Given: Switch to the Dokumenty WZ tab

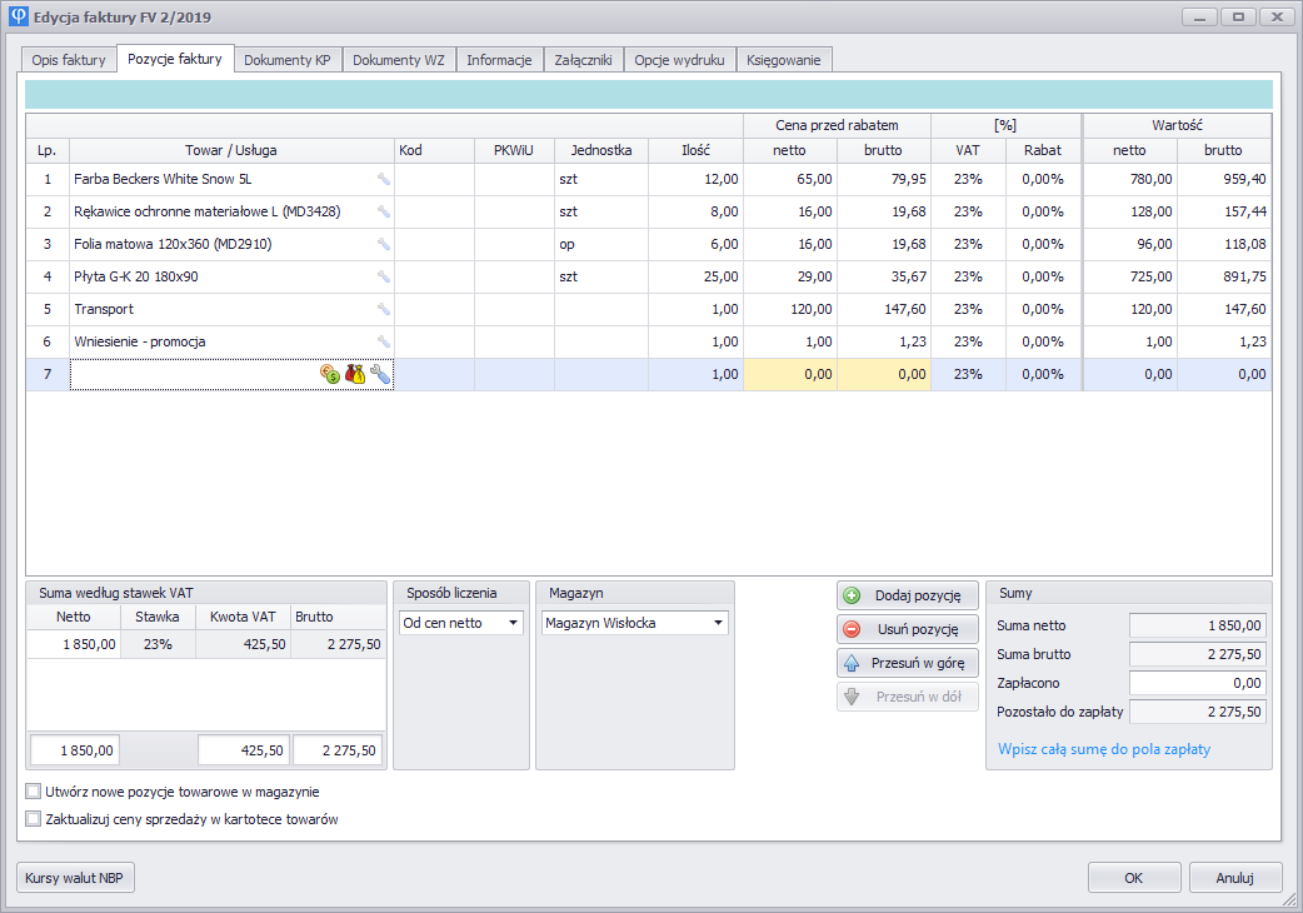Looking at the screenshot, I should point(399,60).
